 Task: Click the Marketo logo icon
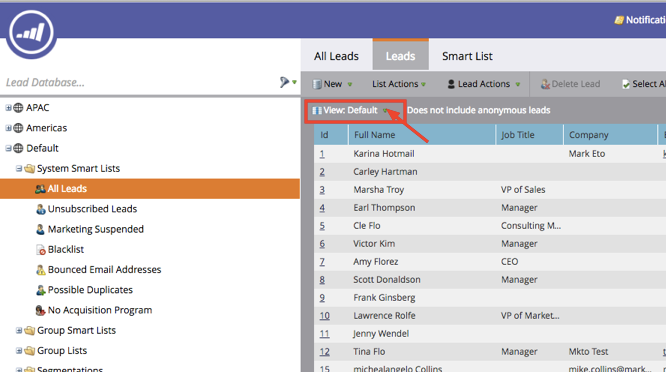[31, 34]
